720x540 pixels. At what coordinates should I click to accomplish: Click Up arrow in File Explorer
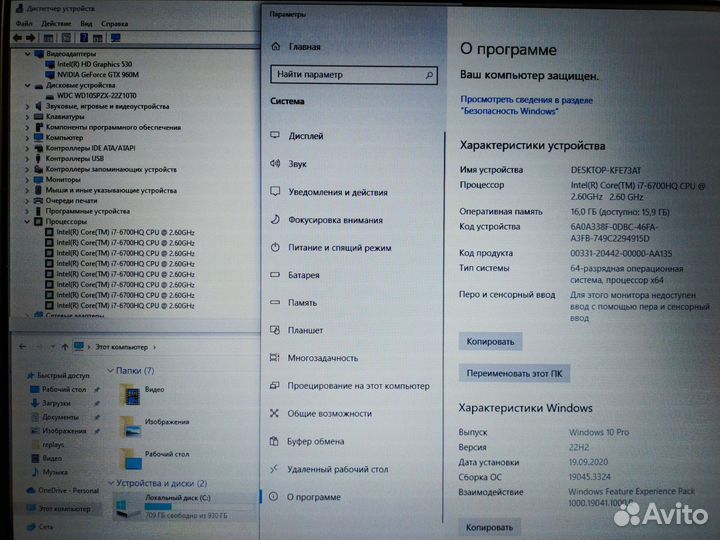[65, 347]
